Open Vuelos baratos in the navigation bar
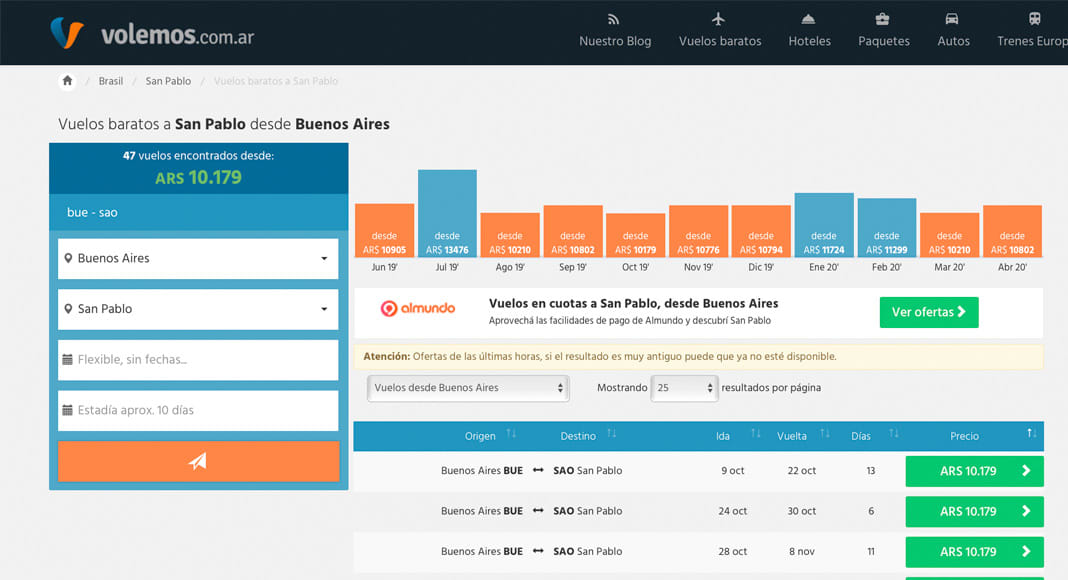Screen dimensions: 1068x580 (x=720, y=30)
